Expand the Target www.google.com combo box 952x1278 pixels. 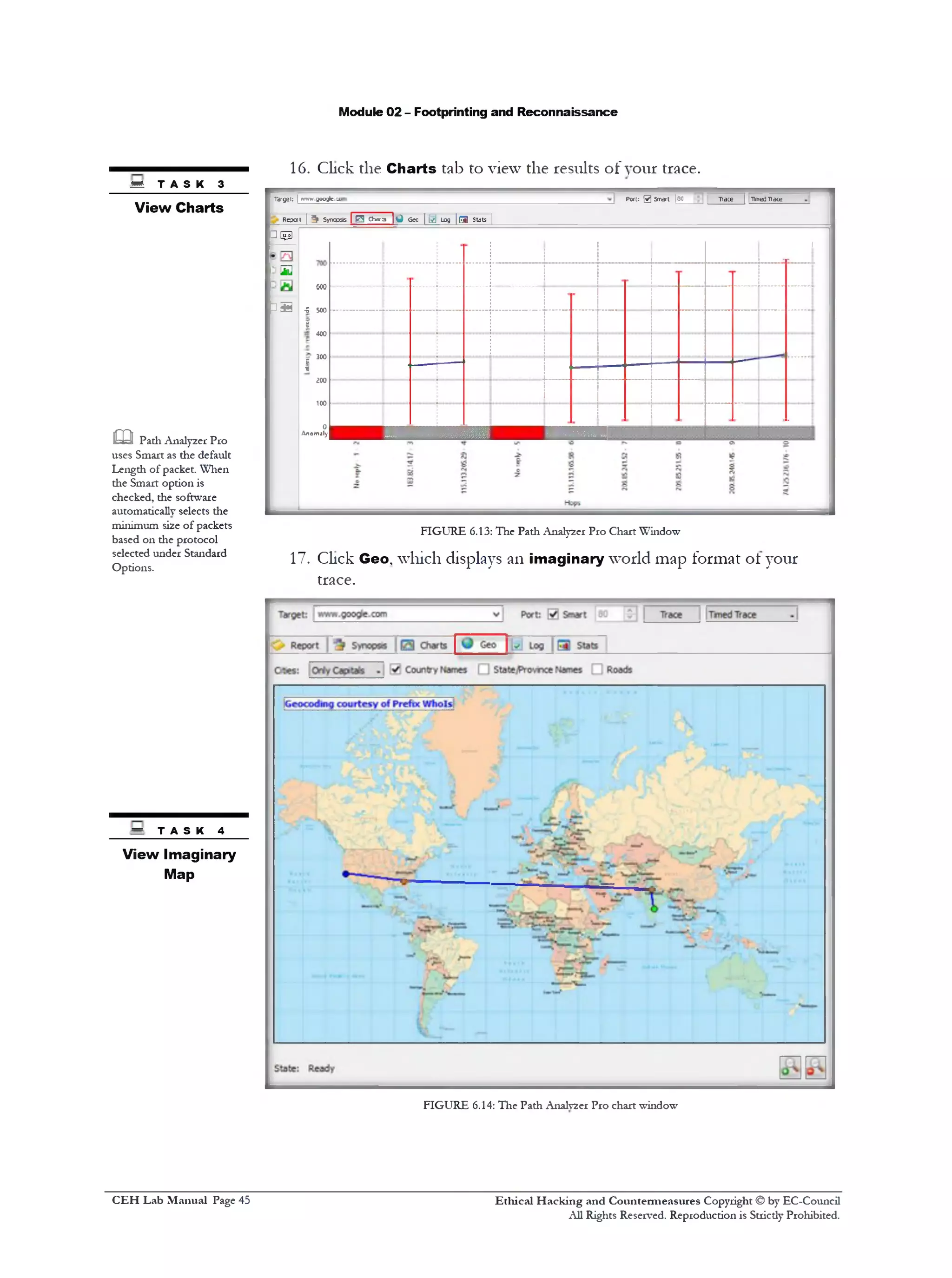(496, 614)
